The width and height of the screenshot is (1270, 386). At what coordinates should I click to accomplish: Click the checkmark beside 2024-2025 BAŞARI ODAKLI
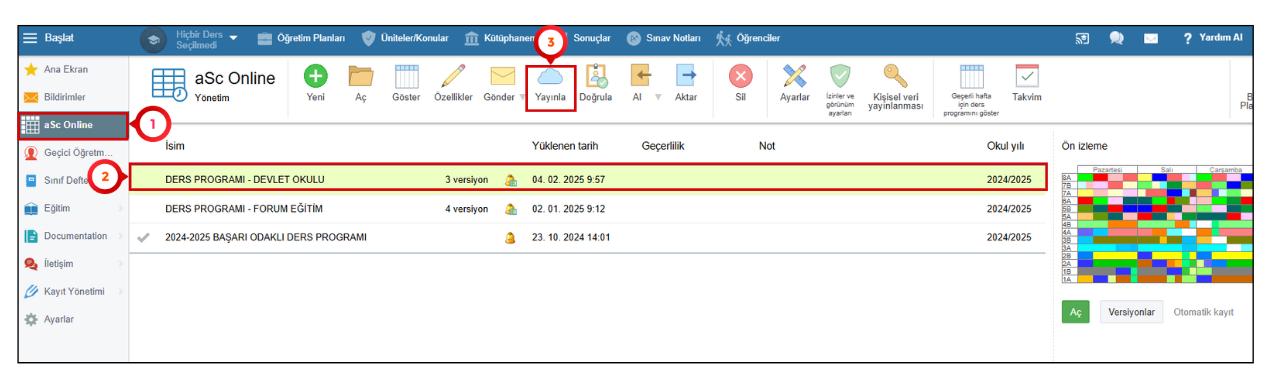(x=144, y=238)
